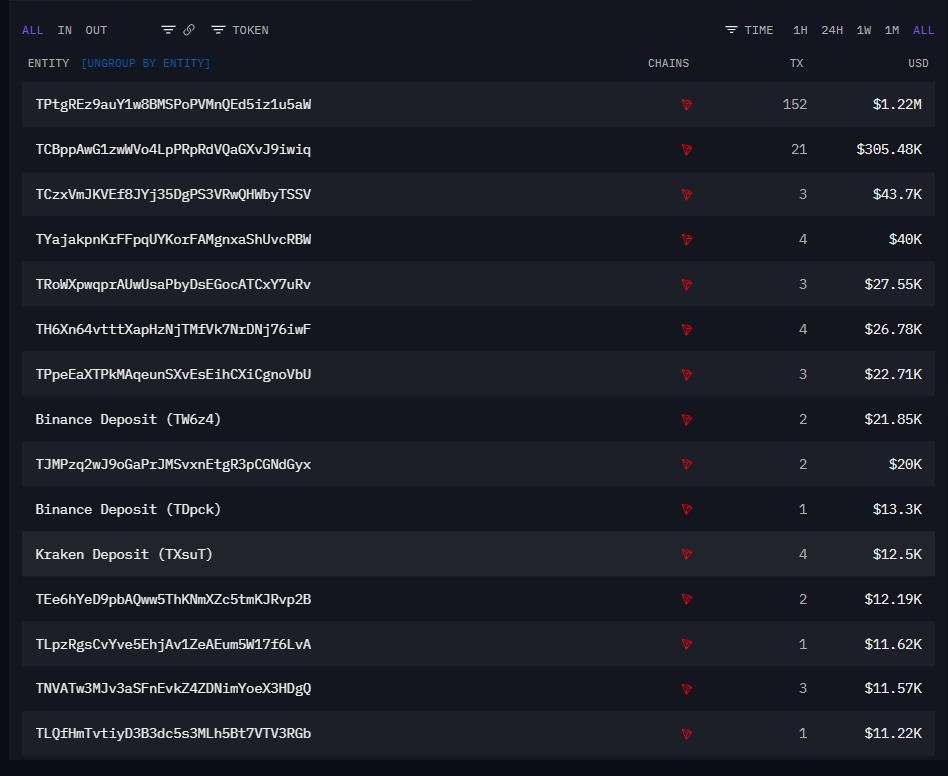Screen dimensions: 948x776
Task: Switch to the OUT tab
Action: click(x=96, y=30)
